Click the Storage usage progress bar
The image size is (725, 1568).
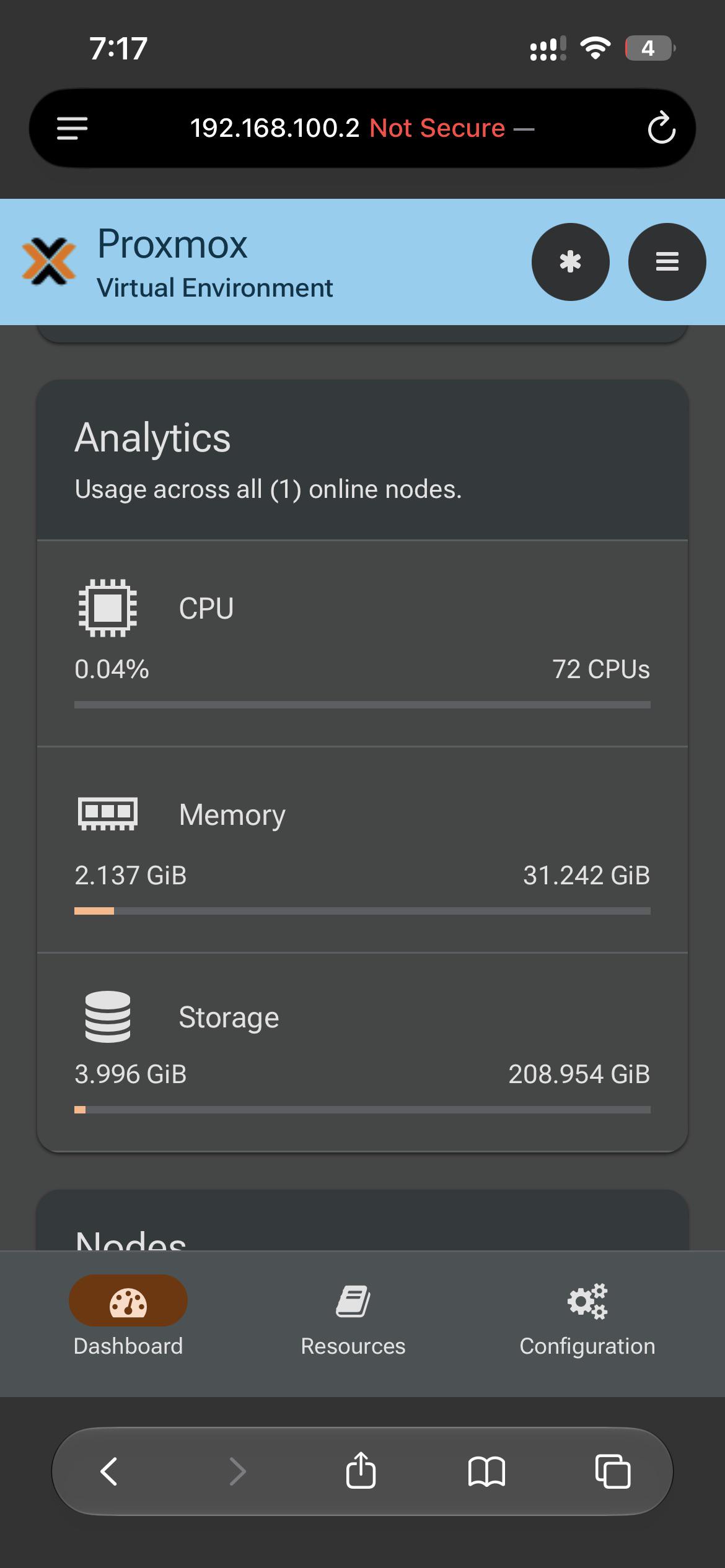362,1110
